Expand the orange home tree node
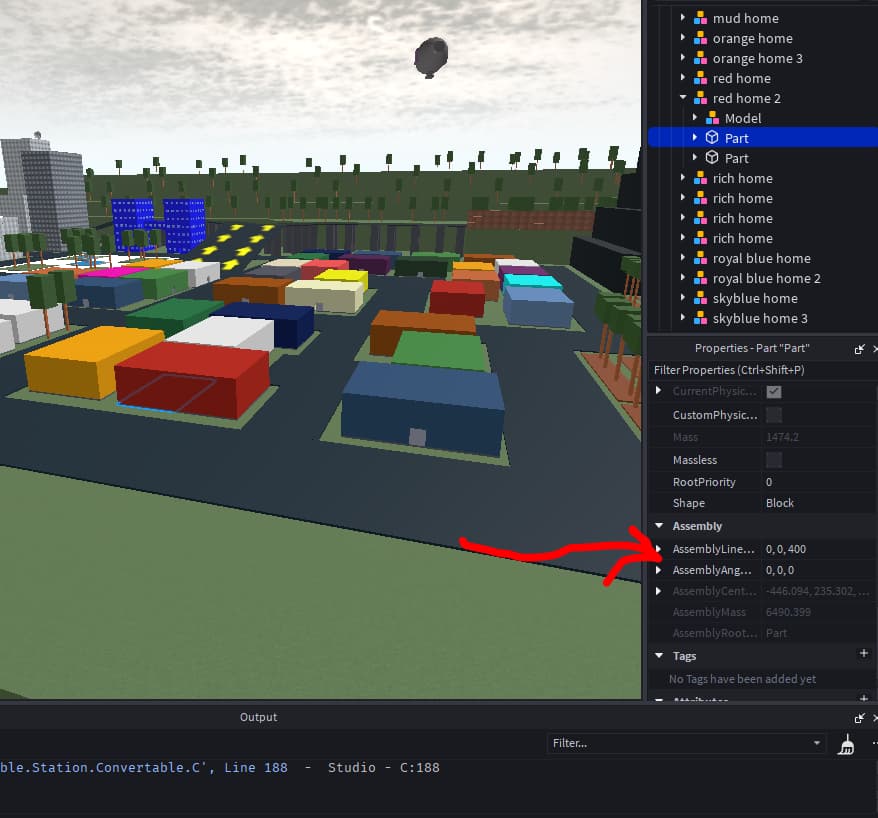The width and height of the screenshot is (878, 818). (683, 38)
